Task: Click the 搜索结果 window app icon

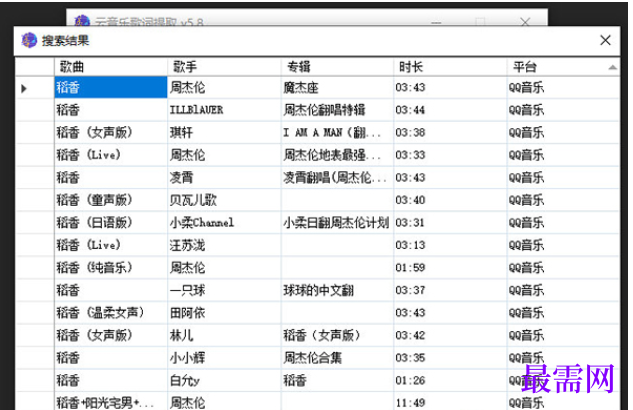Action: coord(29,40)
